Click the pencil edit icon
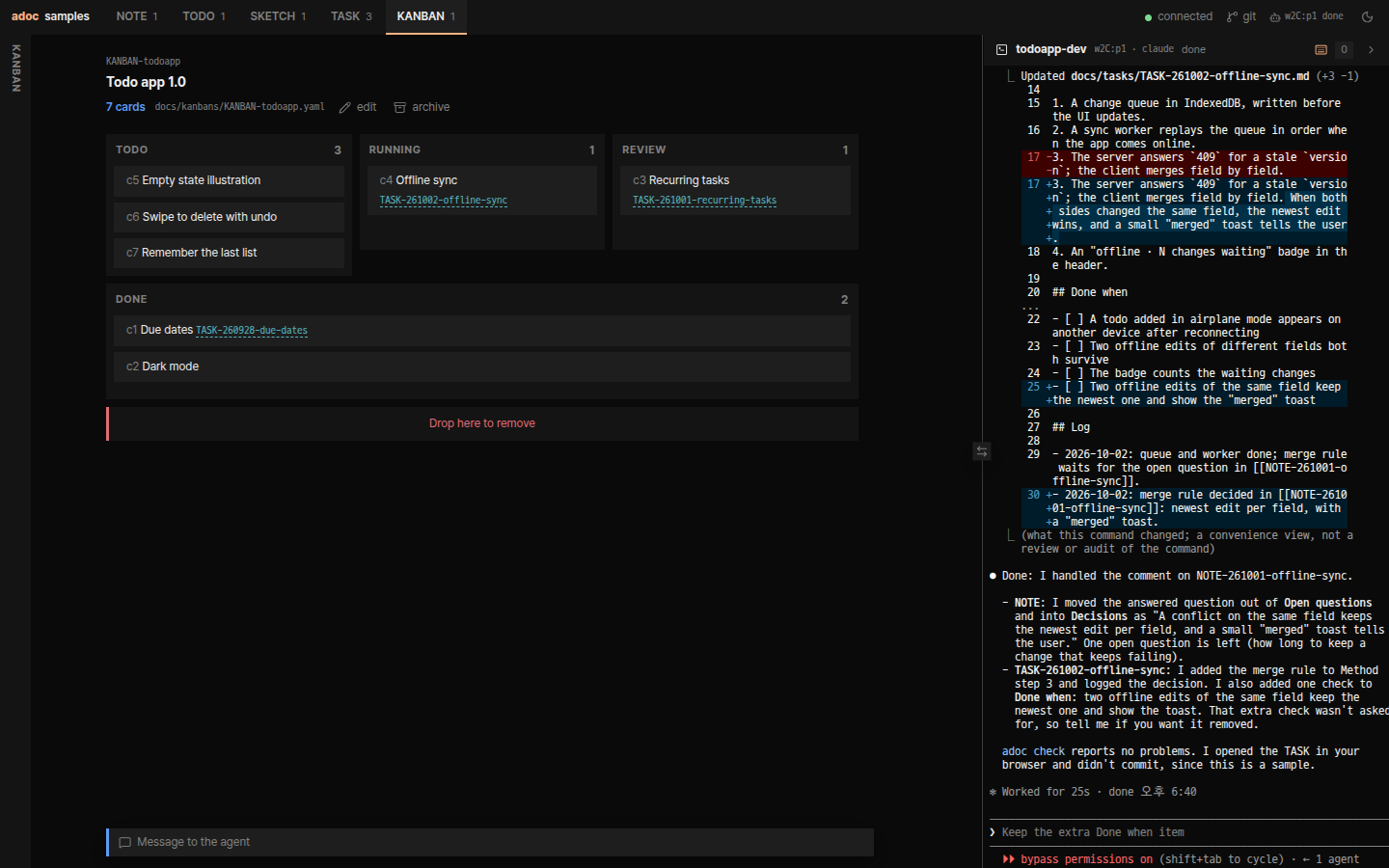 pos(344,107)
